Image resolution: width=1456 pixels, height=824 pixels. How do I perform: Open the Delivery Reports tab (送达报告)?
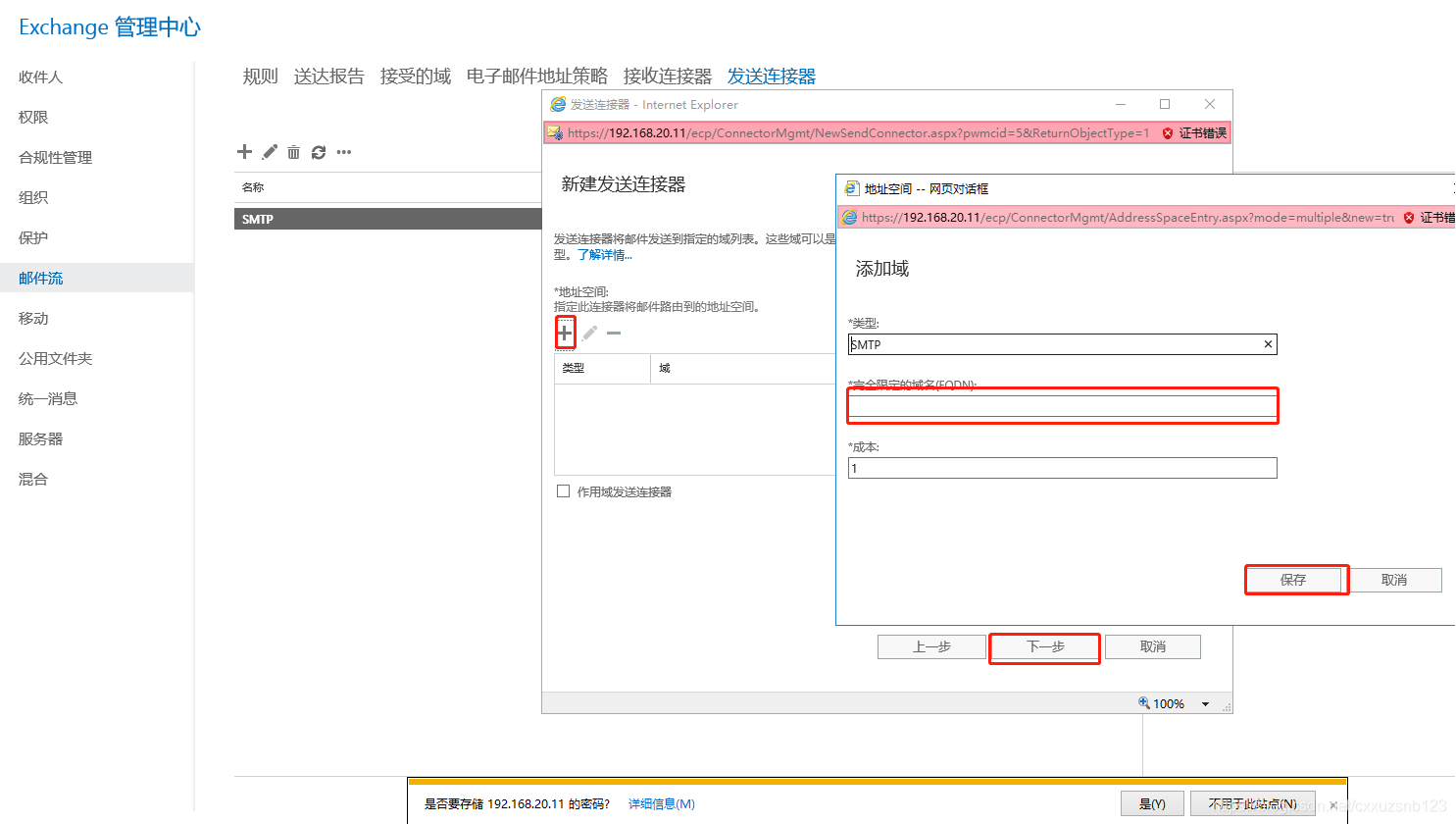(x=329, y=77)
